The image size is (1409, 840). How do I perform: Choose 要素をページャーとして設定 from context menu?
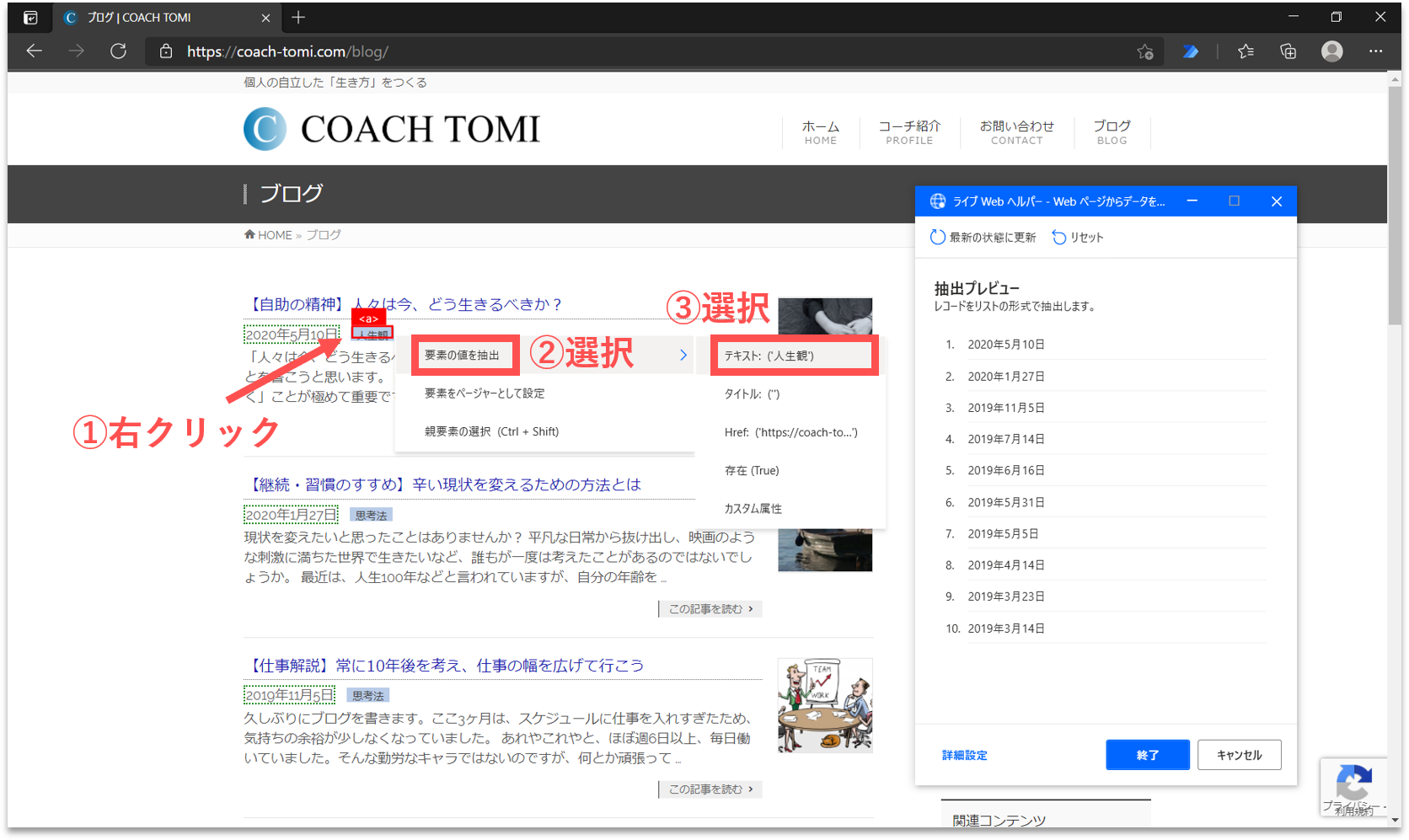coord(485,393)
